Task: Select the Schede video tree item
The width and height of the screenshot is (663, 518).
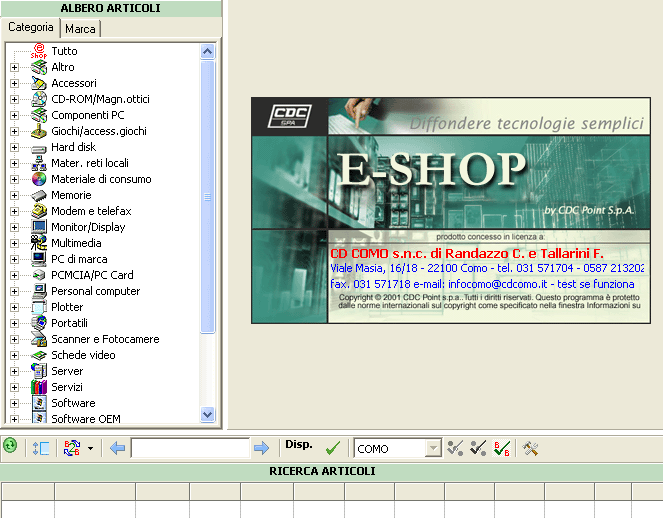Action: (83, 355)
